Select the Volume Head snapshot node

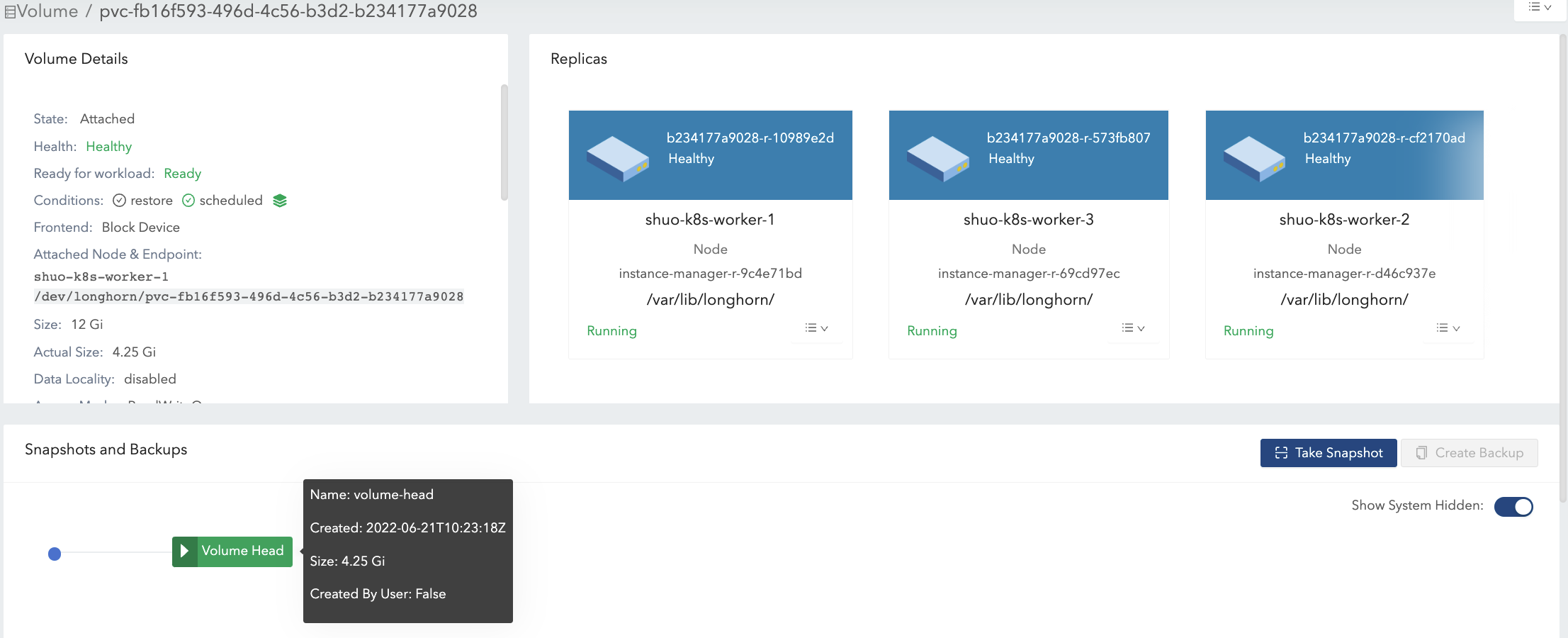point(242,551)
